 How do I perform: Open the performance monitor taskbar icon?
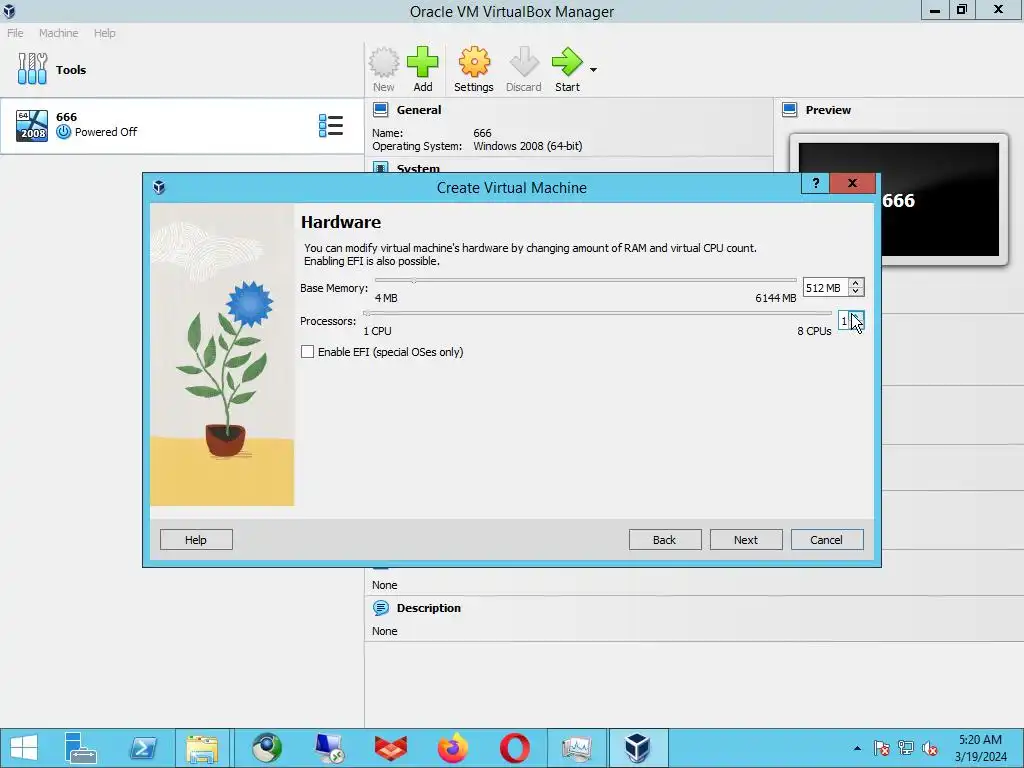tap(577, 748)
